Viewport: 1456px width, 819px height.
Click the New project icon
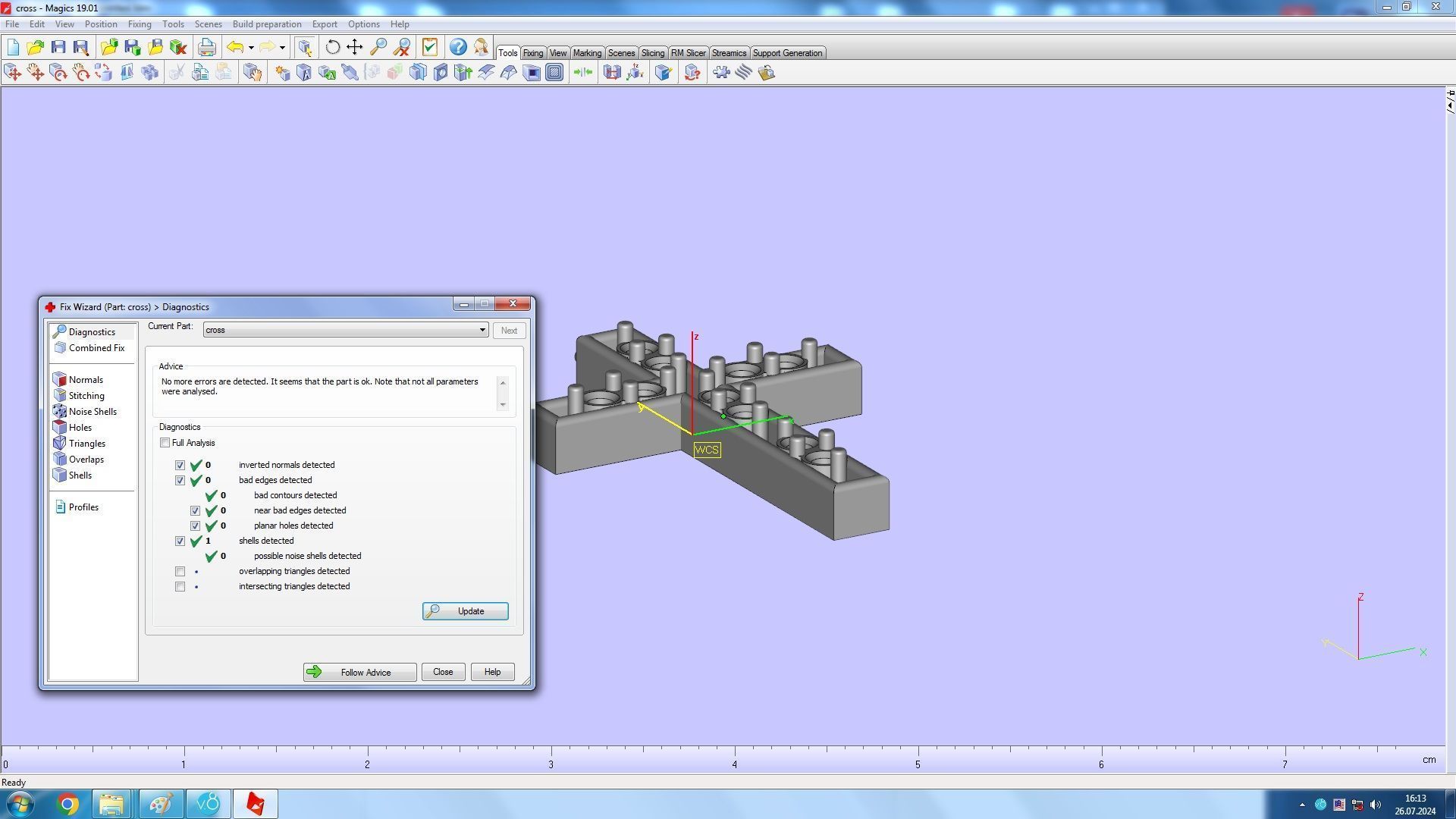pos(13,47)
